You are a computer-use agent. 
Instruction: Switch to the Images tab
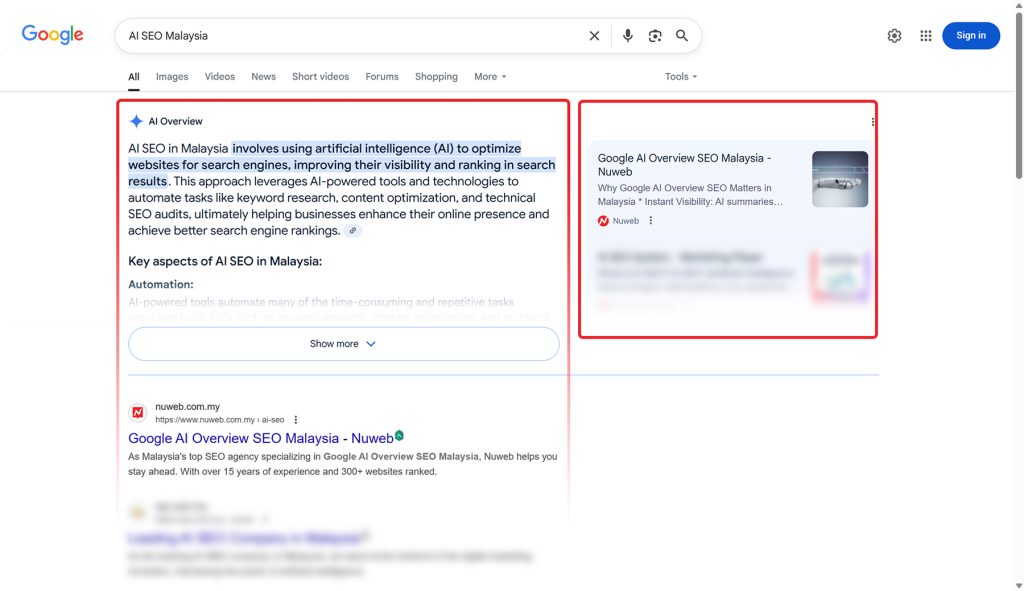click(x=172, y=76)
